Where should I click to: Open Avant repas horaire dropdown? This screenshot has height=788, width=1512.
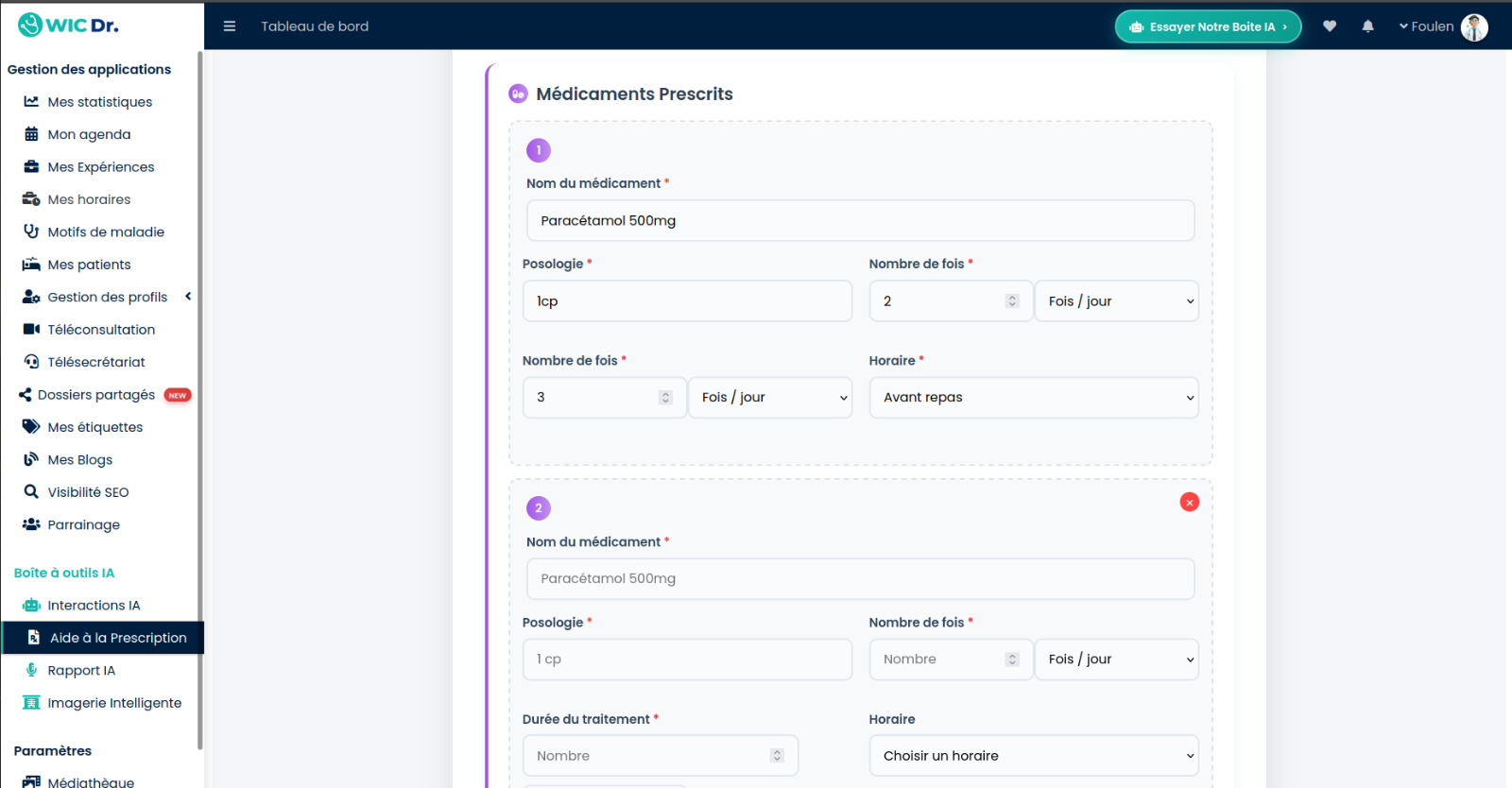pos(1034,398)
